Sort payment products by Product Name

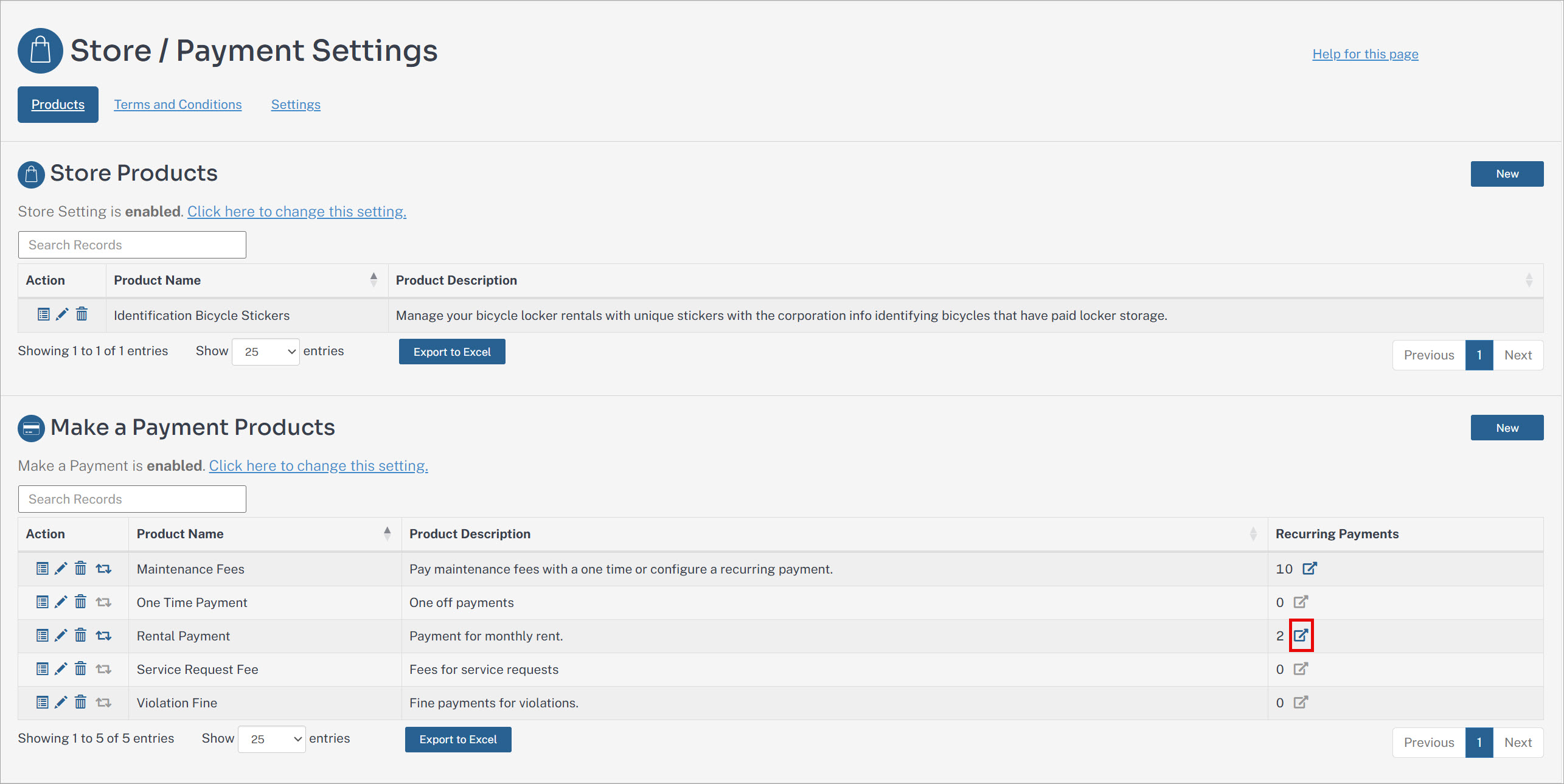[x=265, y=533]
